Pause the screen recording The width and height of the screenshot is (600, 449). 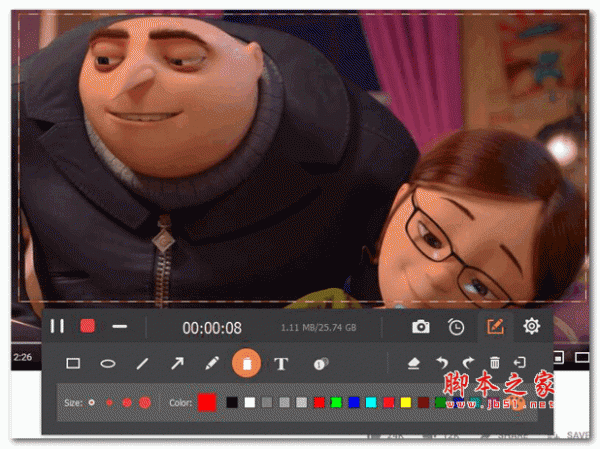(57, 327)
